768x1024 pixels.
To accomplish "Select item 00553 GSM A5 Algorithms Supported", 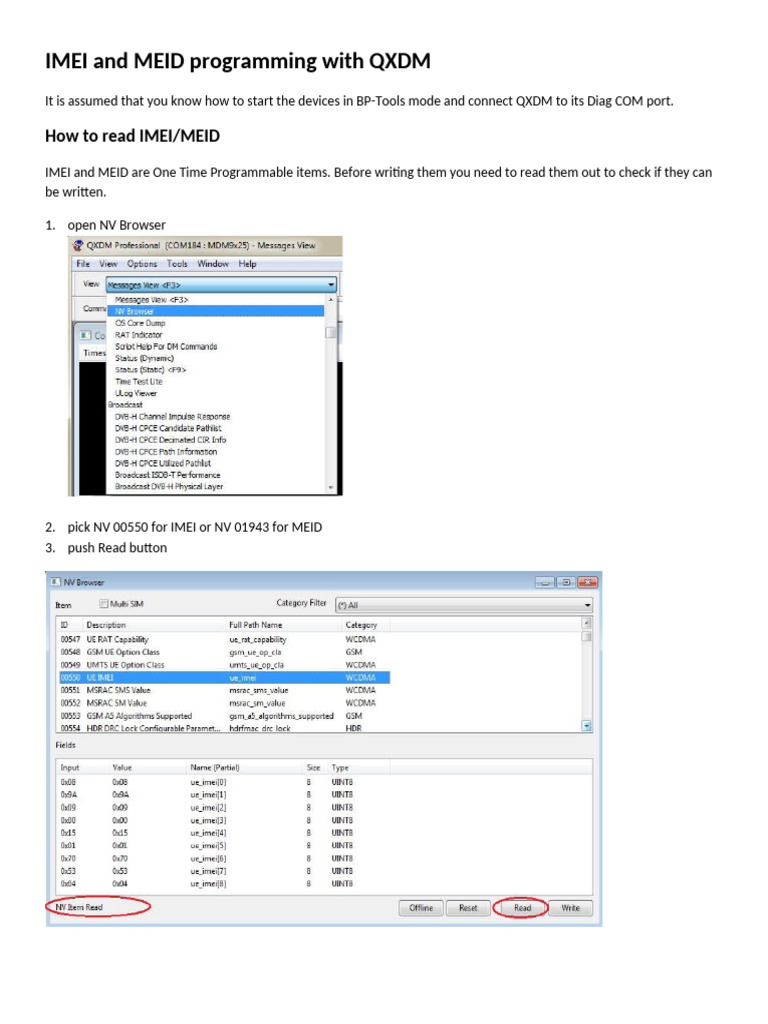I will click(224, 716).
